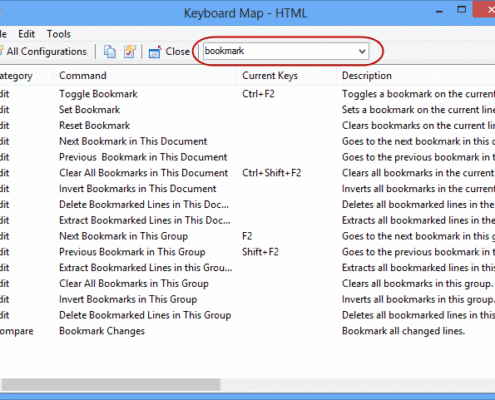Select the Bookmark Changes command

tap(102, 331)
